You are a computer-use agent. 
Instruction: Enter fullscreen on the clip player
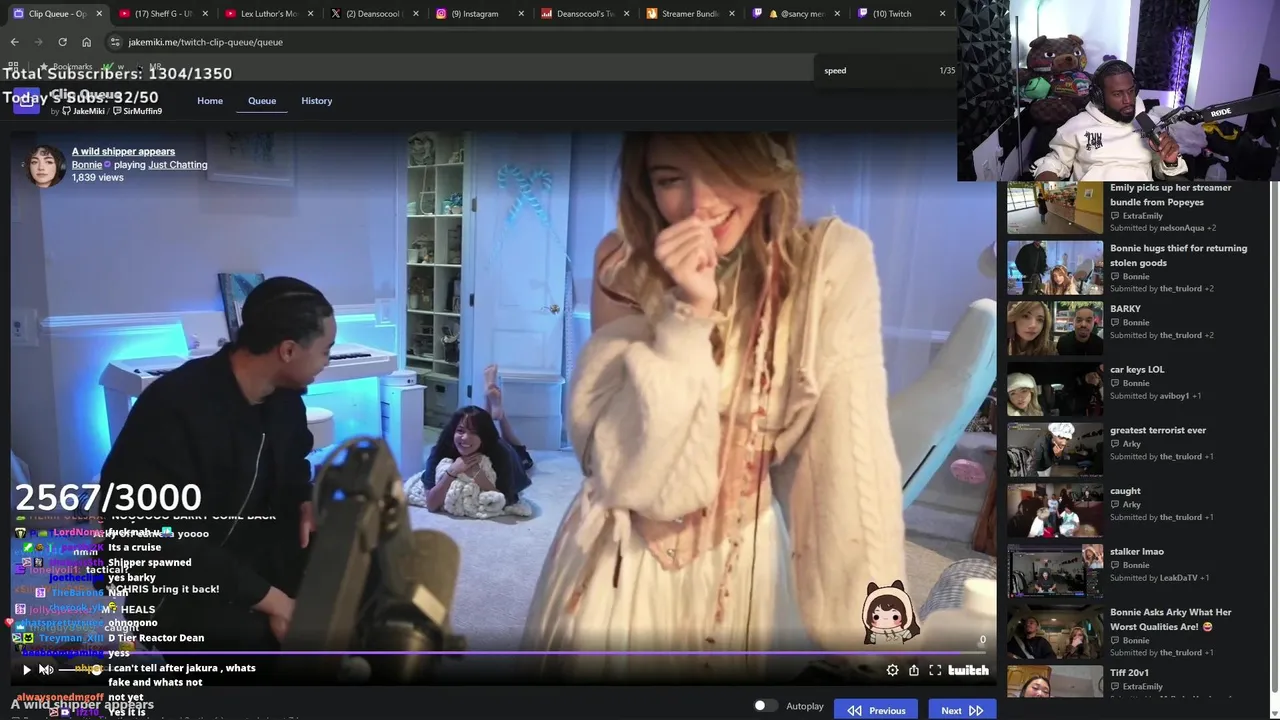point(935,670)
